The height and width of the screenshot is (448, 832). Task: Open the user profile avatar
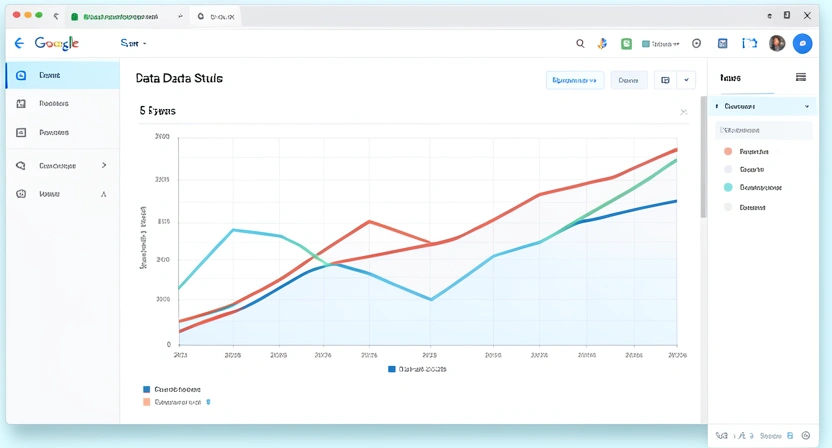[x=777, y=44]
